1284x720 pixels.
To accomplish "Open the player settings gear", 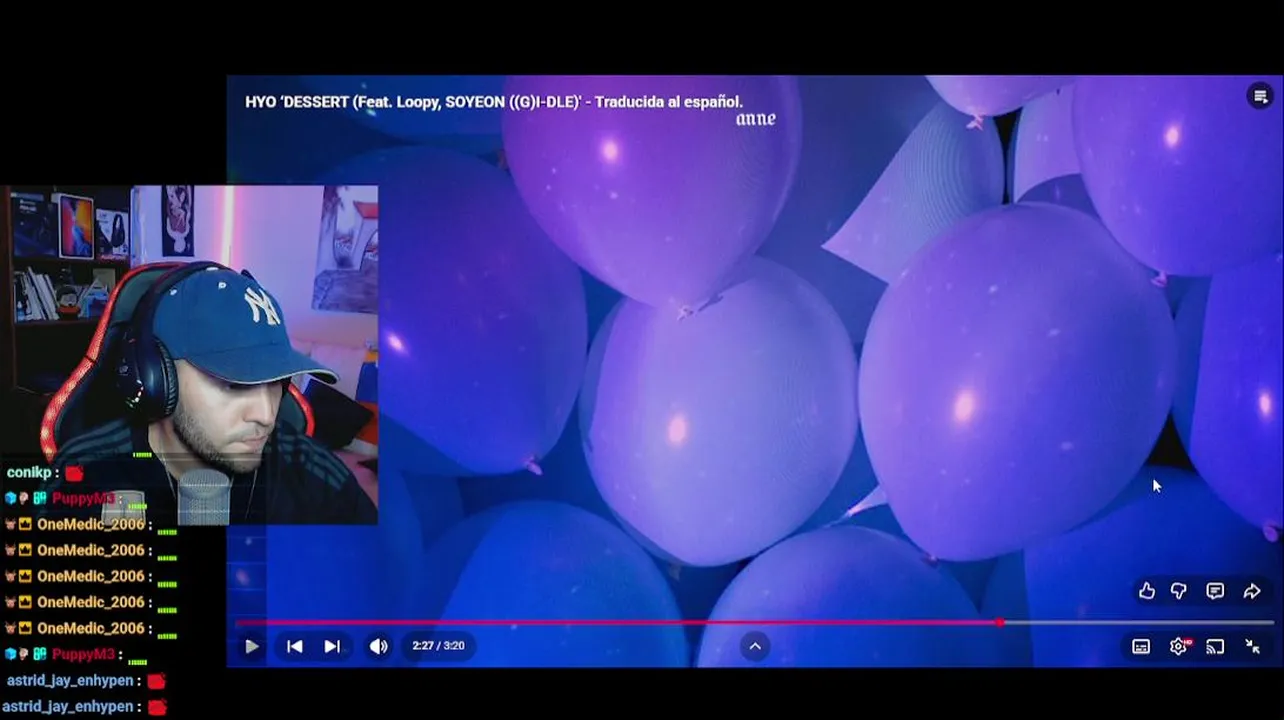I will coord(1178,646).
